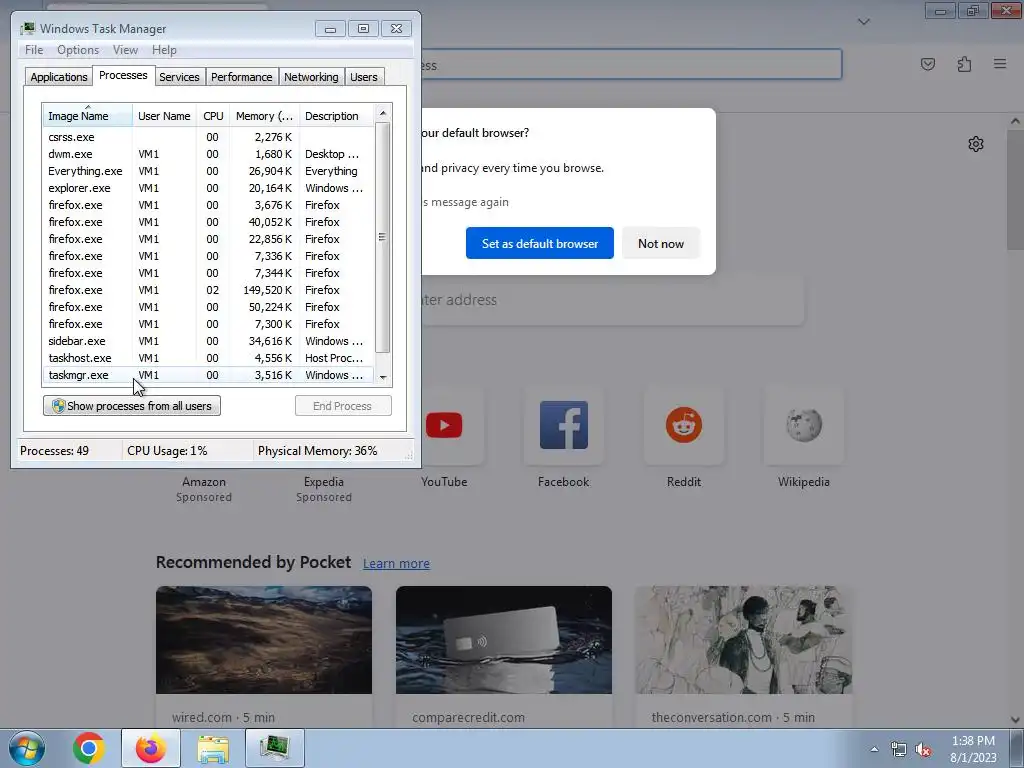Open Firefox new tab settings gear

coord(976,144)
